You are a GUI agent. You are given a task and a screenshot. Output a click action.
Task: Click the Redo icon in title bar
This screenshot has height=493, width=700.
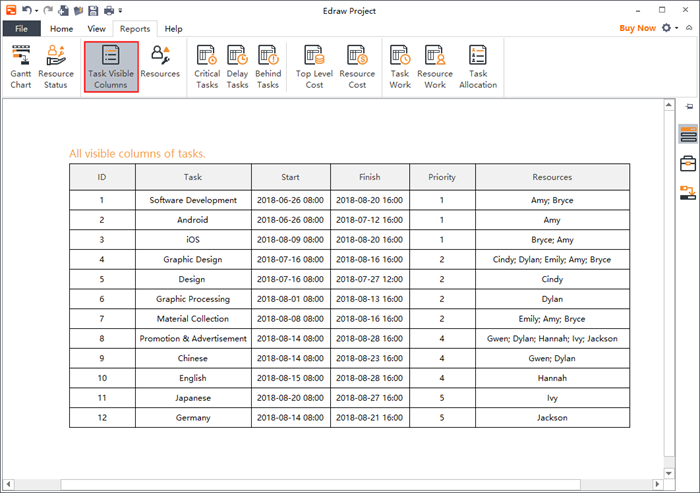point(48,10)
